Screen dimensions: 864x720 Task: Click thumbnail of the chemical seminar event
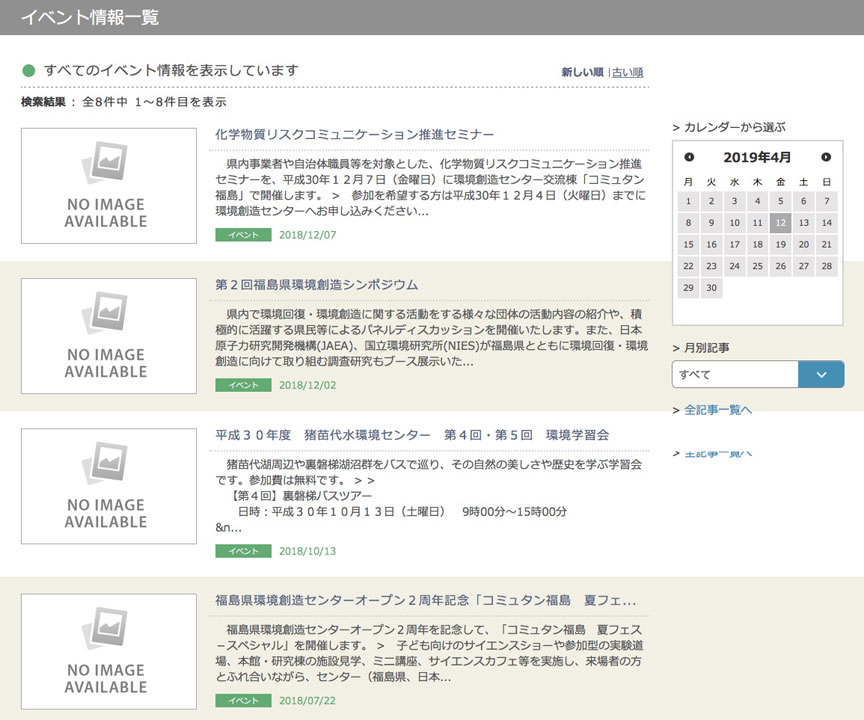click(109, 186)
